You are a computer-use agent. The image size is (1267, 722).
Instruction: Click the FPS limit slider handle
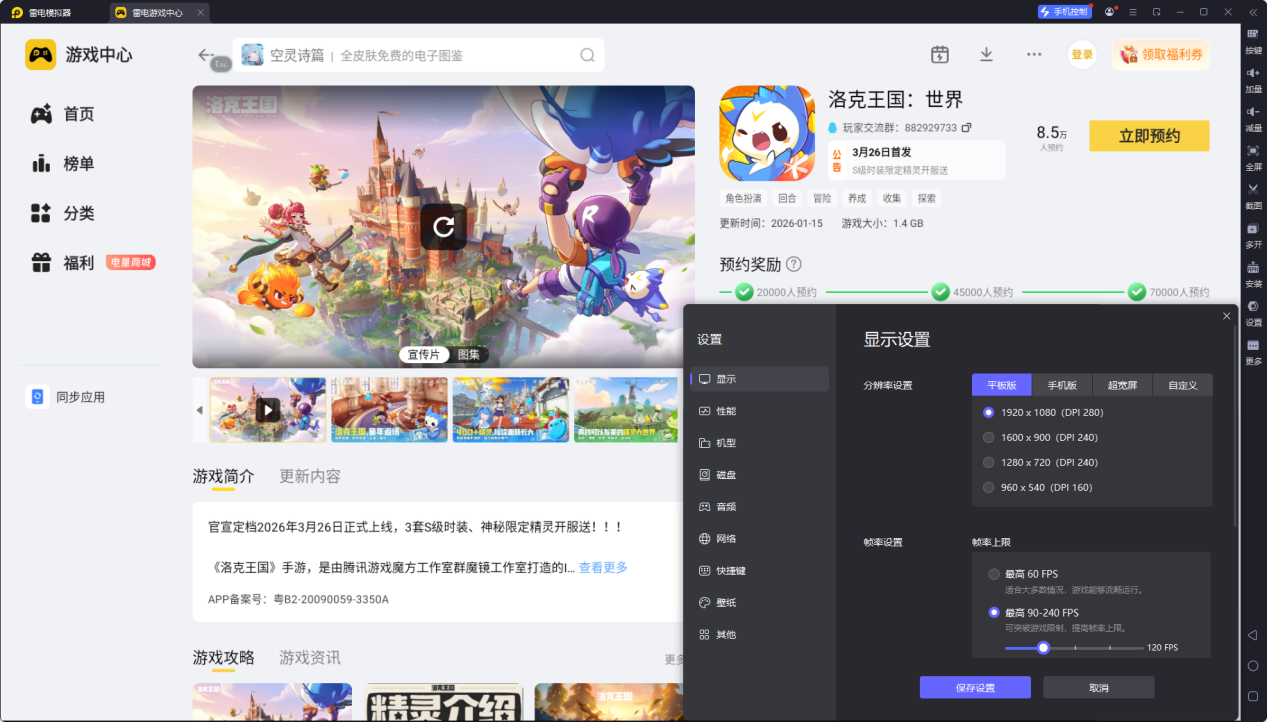(1043, 647)
